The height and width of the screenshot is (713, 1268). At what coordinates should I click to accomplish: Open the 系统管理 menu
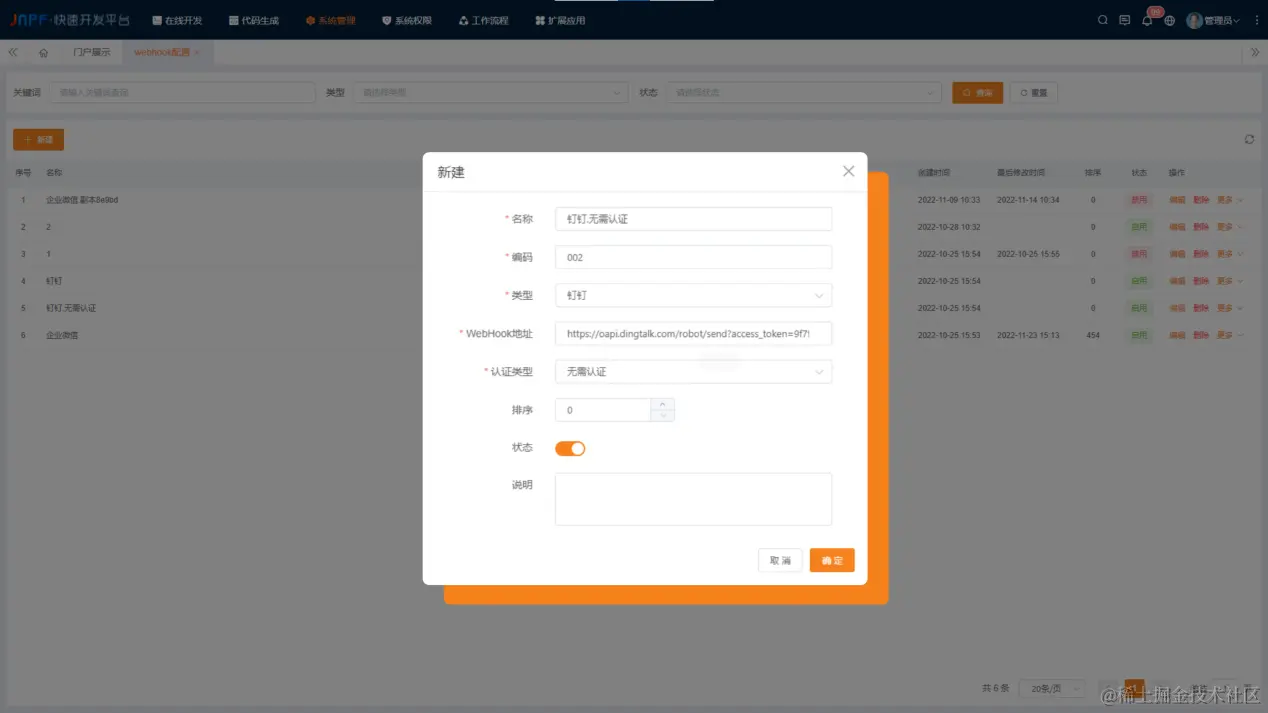(x=331, y=20)
